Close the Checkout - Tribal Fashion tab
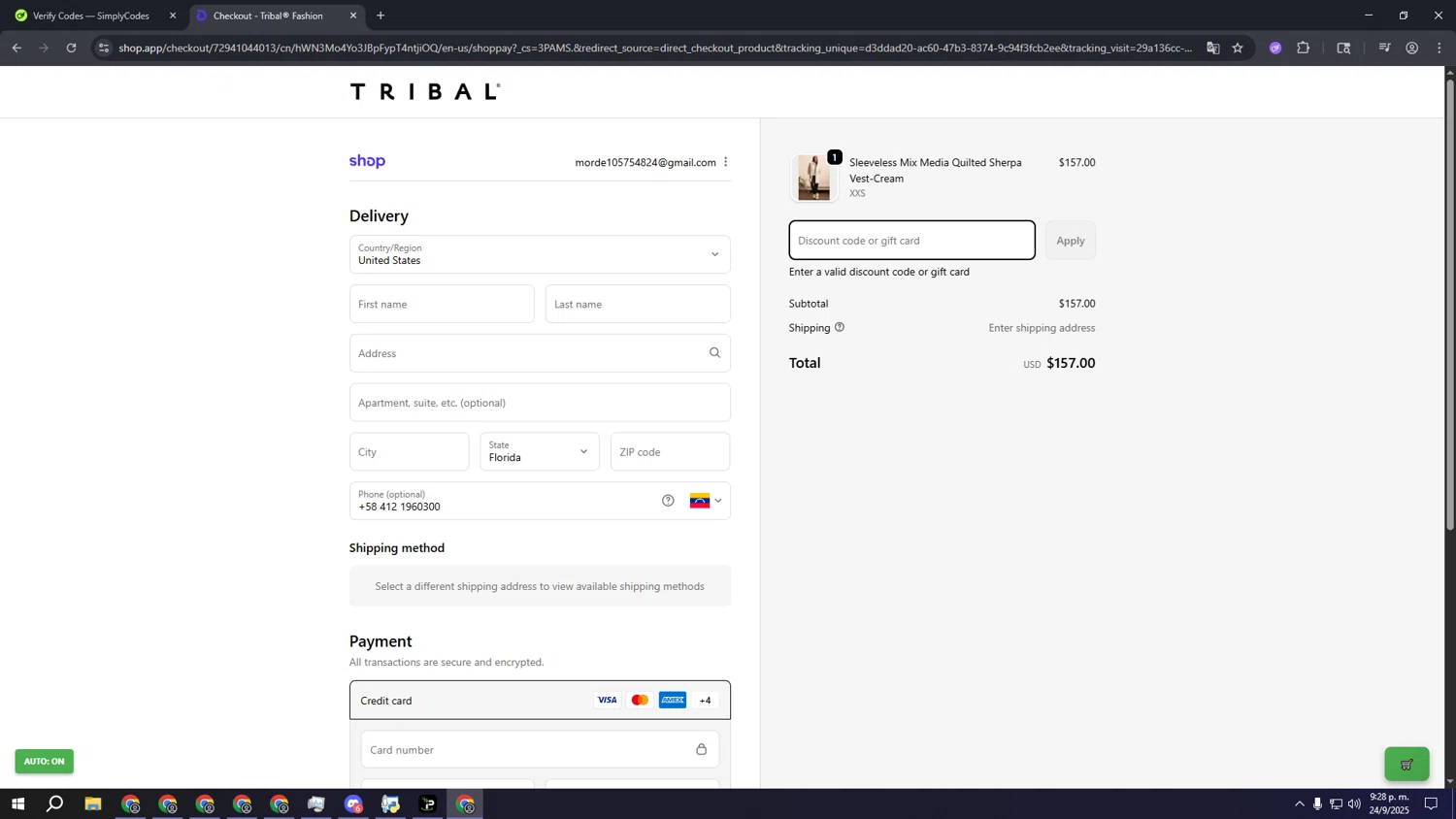1456x819 pixels. point(353,16)
